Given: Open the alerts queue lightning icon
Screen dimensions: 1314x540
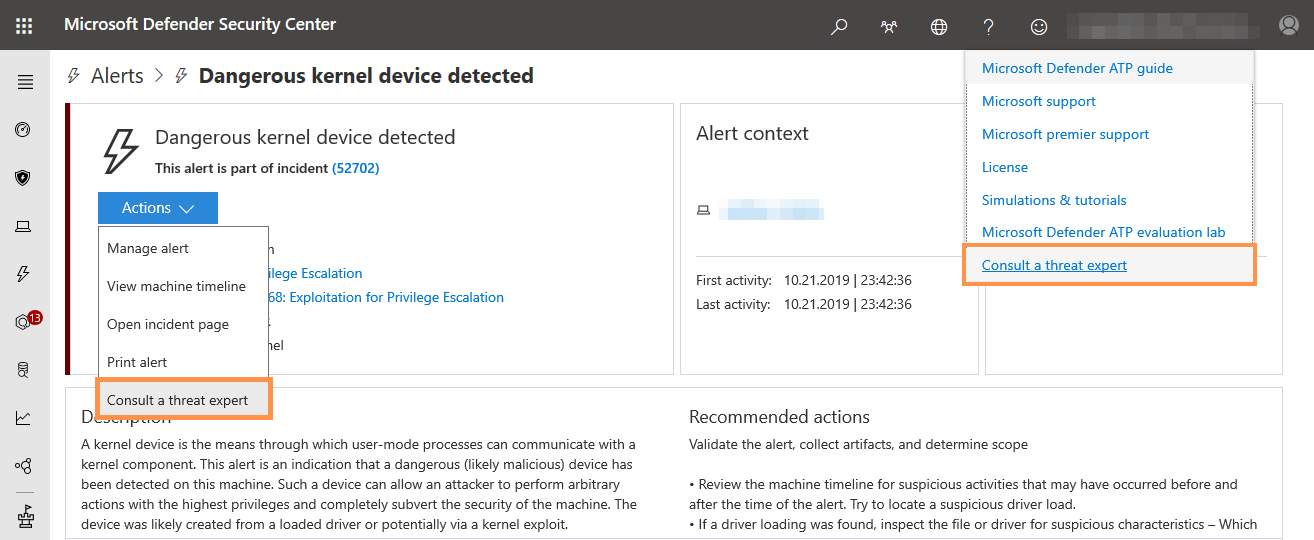Looking at the screenshot, I should [x=24, y=274].
